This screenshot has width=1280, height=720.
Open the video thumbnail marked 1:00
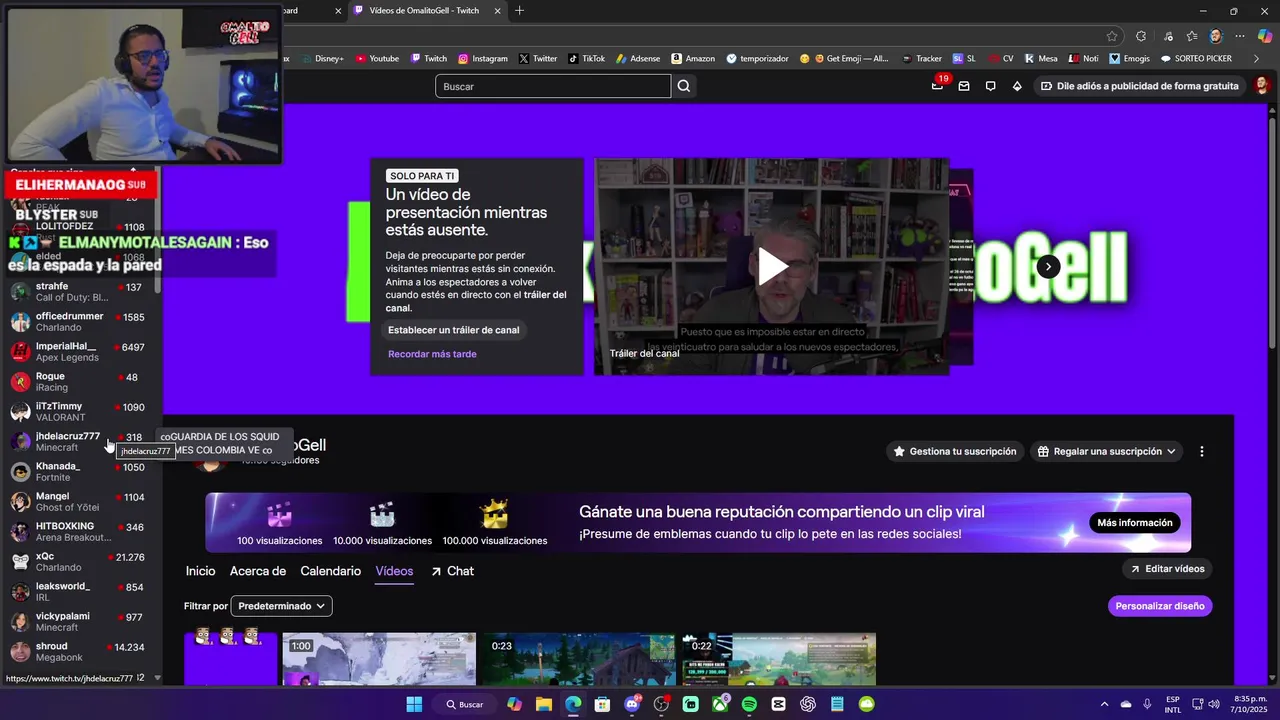(379, 659)
